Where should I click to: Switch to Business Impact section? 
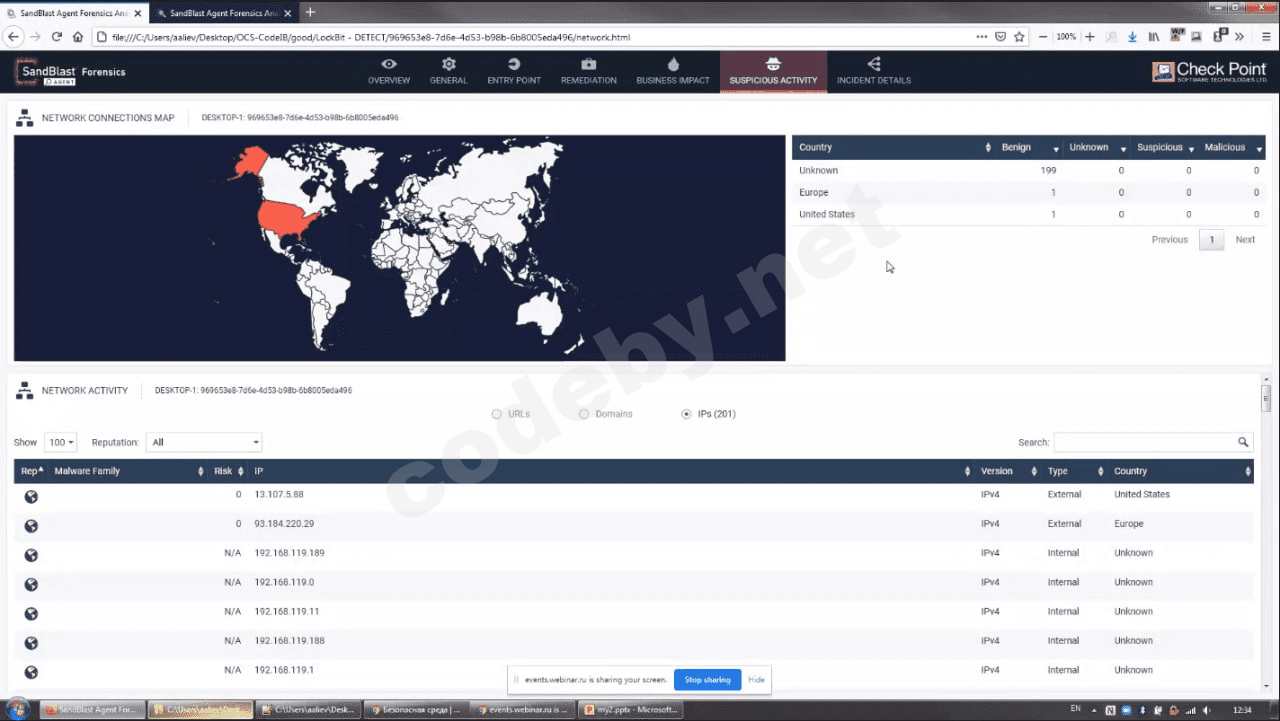[673, 71]
